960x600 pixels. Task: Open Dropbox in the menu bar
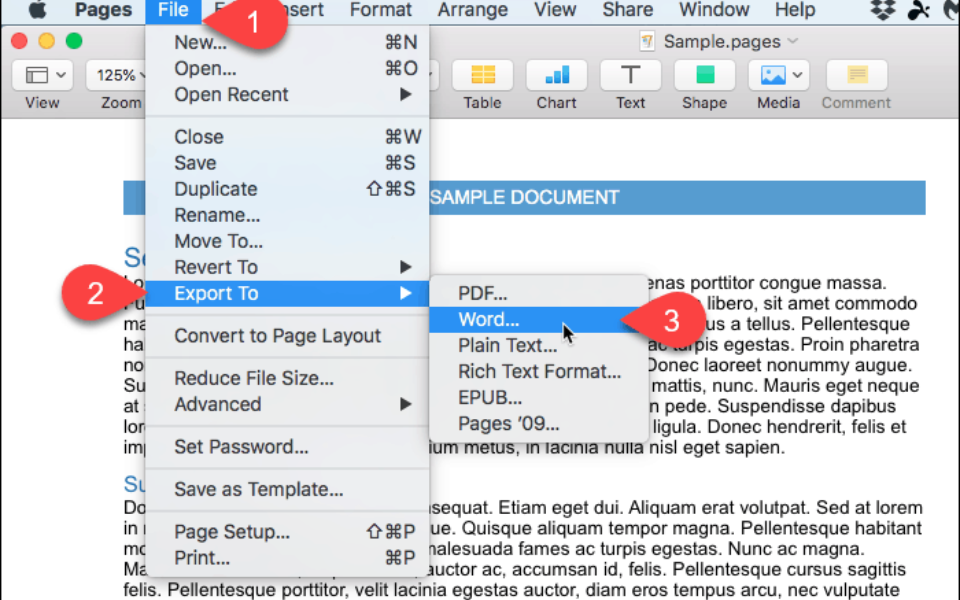click(x=882, y=9)
